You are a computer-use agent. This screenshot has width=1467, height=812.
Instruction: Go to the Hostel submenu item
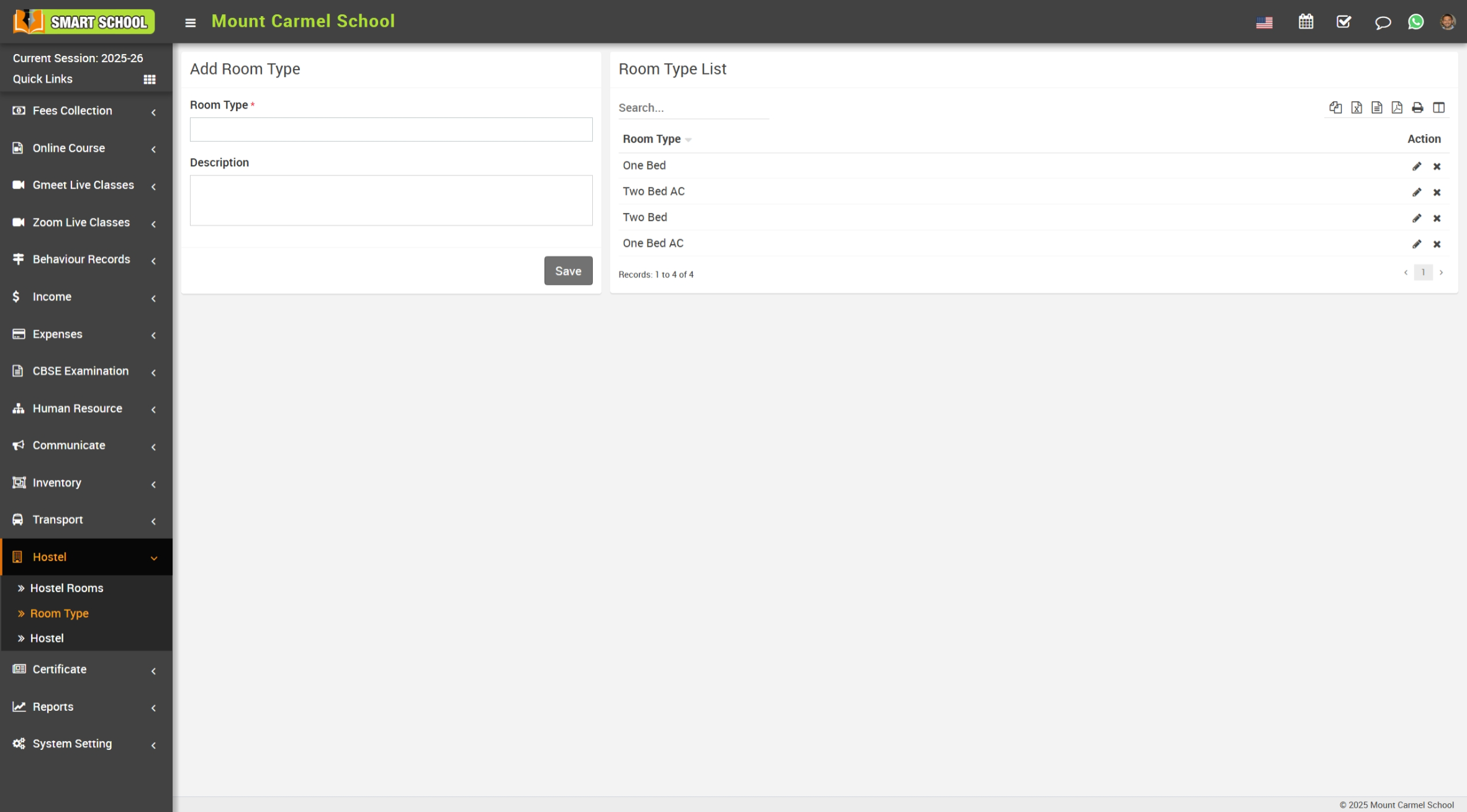click(x=47, y=638)
